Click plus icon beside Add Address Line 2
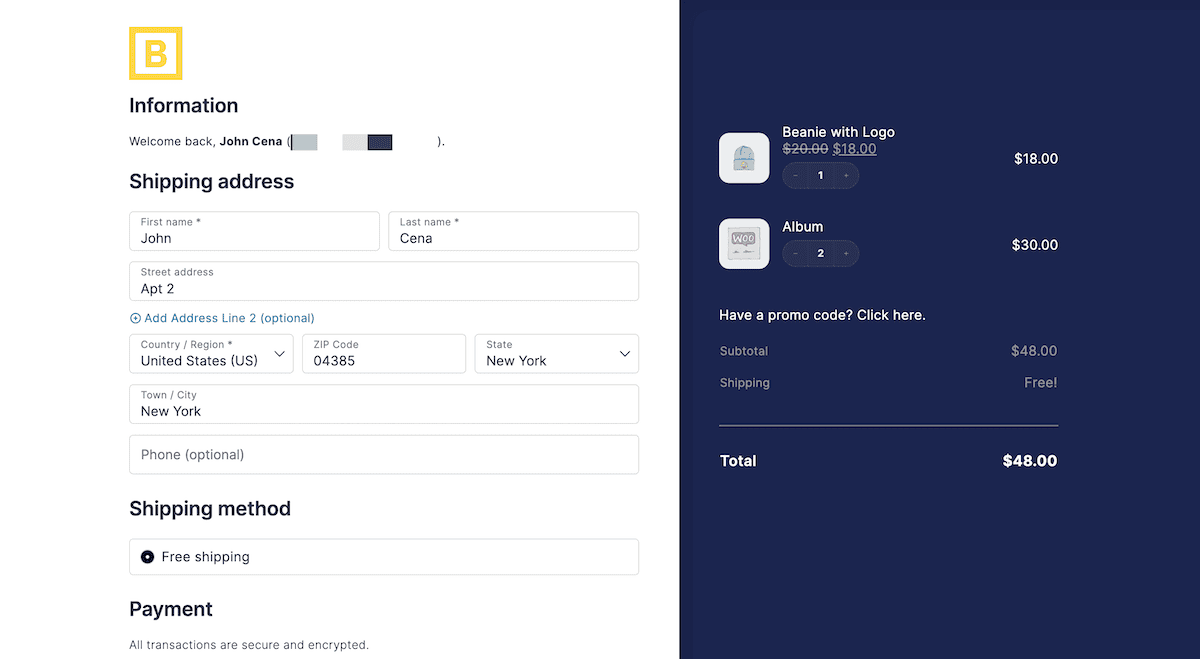Screen dimensions: 1200x659 pyautogui.click(x=135, y=318)
